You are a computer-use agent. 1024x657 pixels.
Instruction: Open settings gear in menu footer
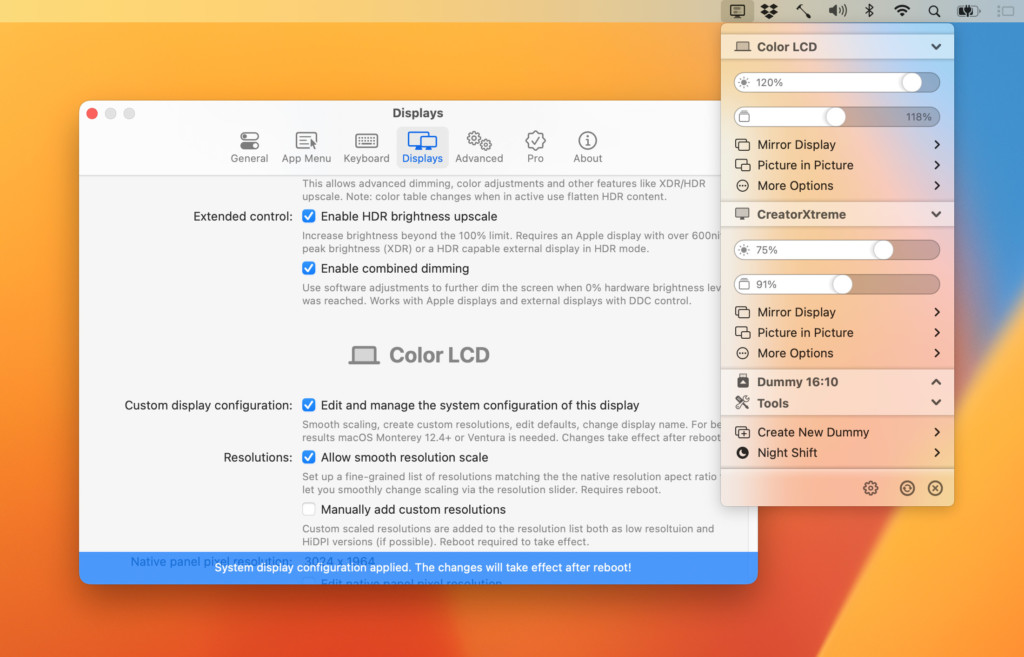click(871, 488)
